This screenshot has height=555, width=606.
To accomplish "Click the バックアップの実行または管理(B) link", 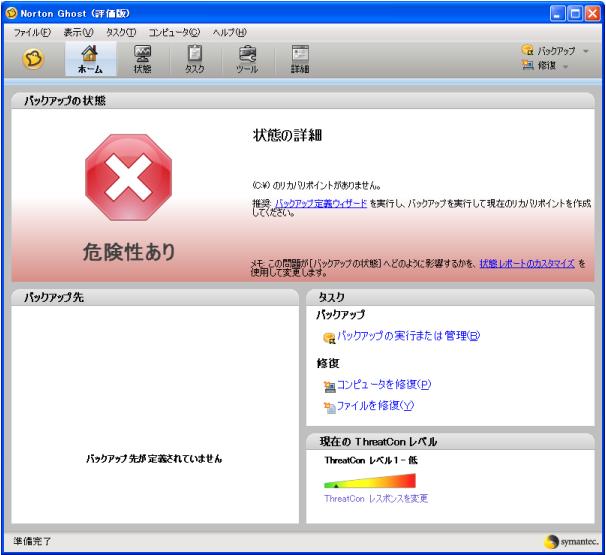I will click(409, 336).
